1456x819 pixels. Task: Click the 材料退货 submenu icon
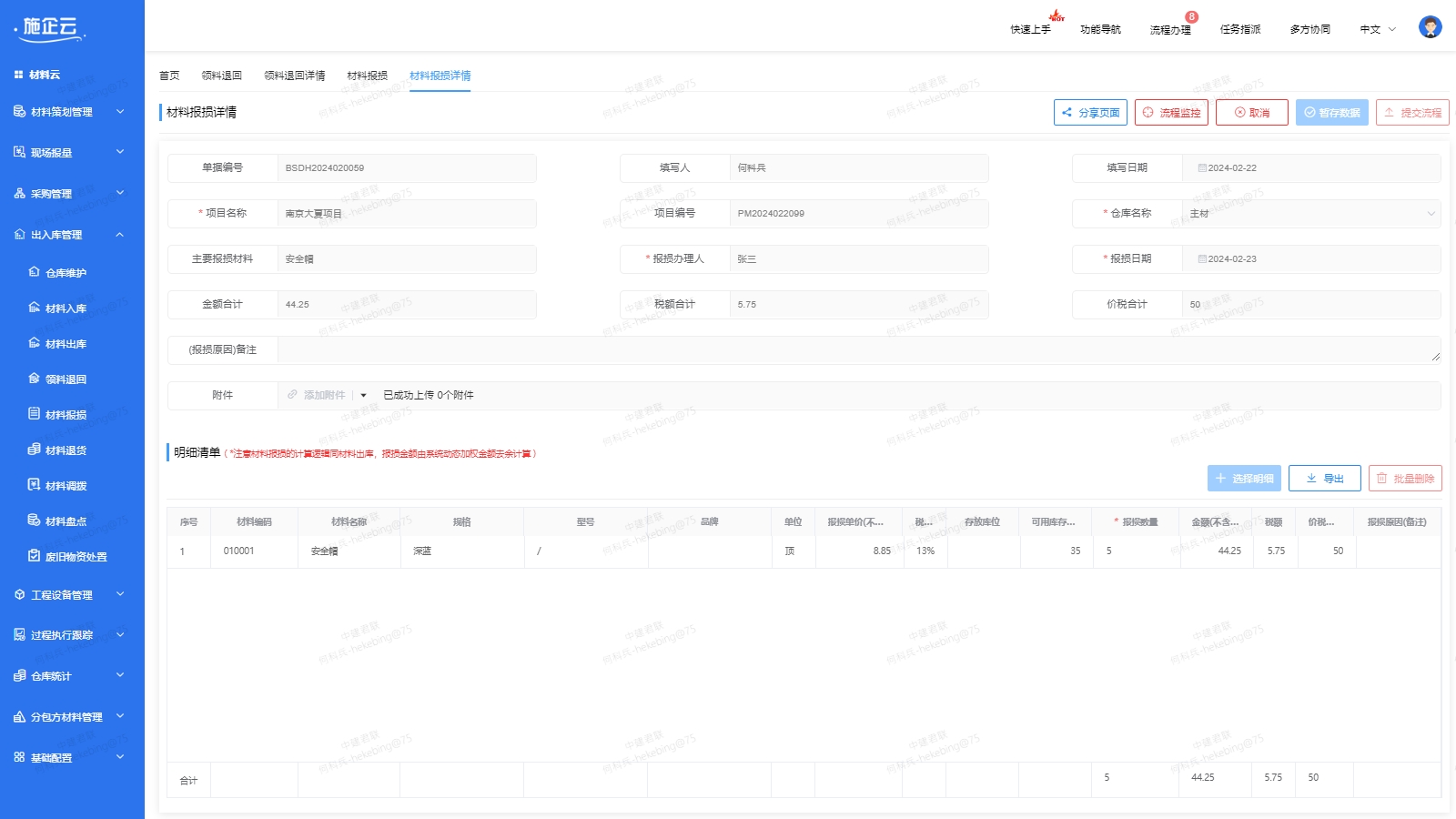point(34,450)
